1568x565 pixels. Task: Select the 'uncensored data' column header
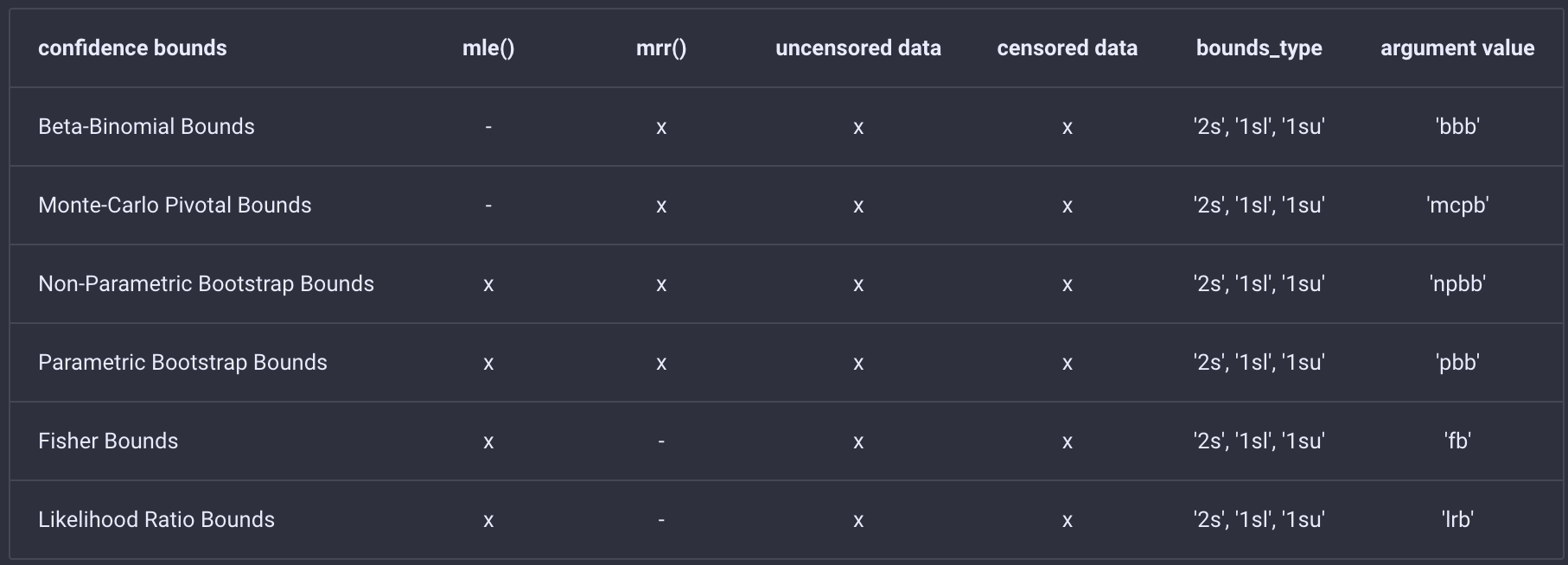pyautogui.click(x=857, y=48)
